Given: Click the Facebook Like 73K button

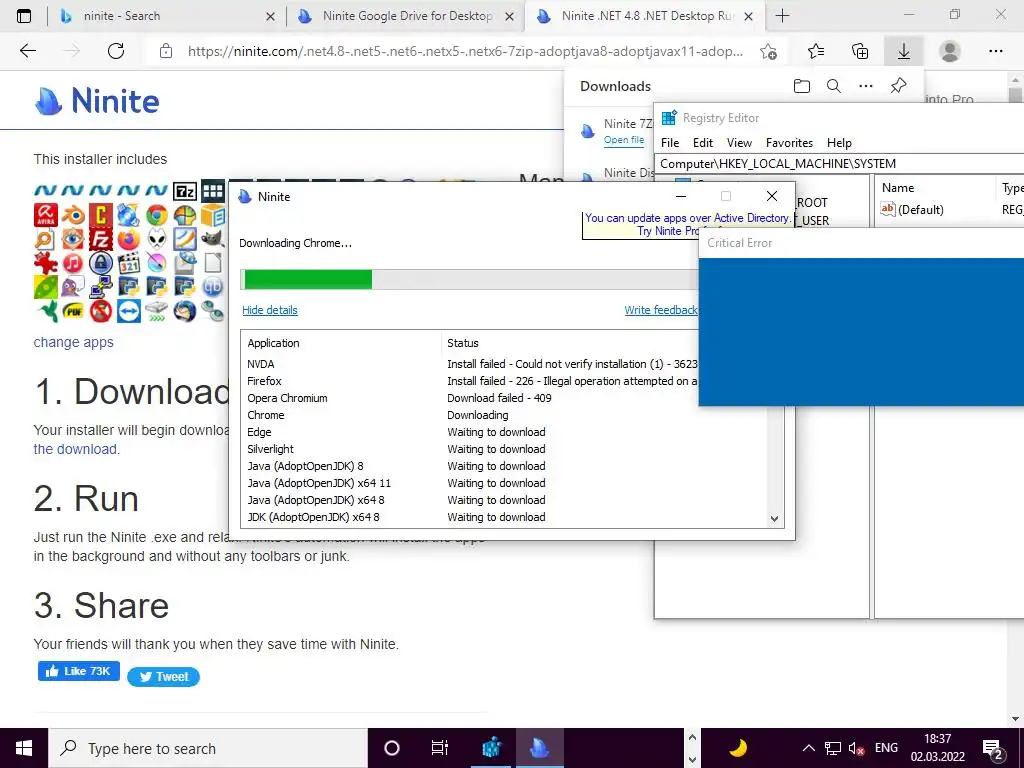Looking at the screenshot, I should coord(78,671).
